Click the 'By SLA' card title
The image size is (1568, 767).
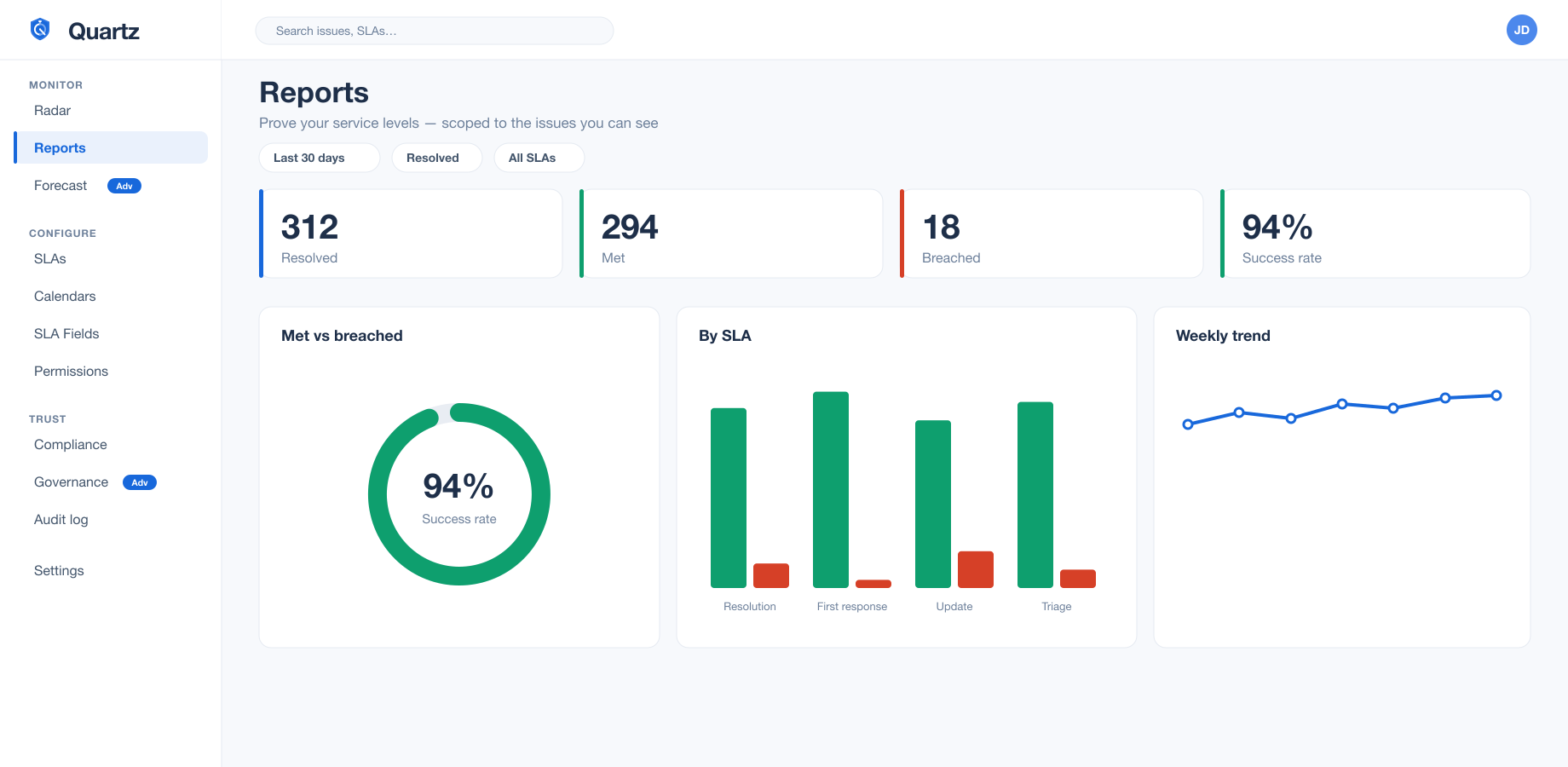pyautogui.click(x=725, y=336)
